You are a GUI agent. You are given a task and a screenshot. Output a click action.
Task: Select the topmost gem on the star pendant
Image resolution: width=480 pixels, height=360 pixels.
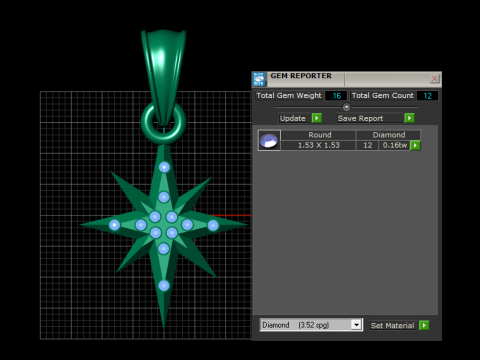pyautogui.click(x=164, y=167)
